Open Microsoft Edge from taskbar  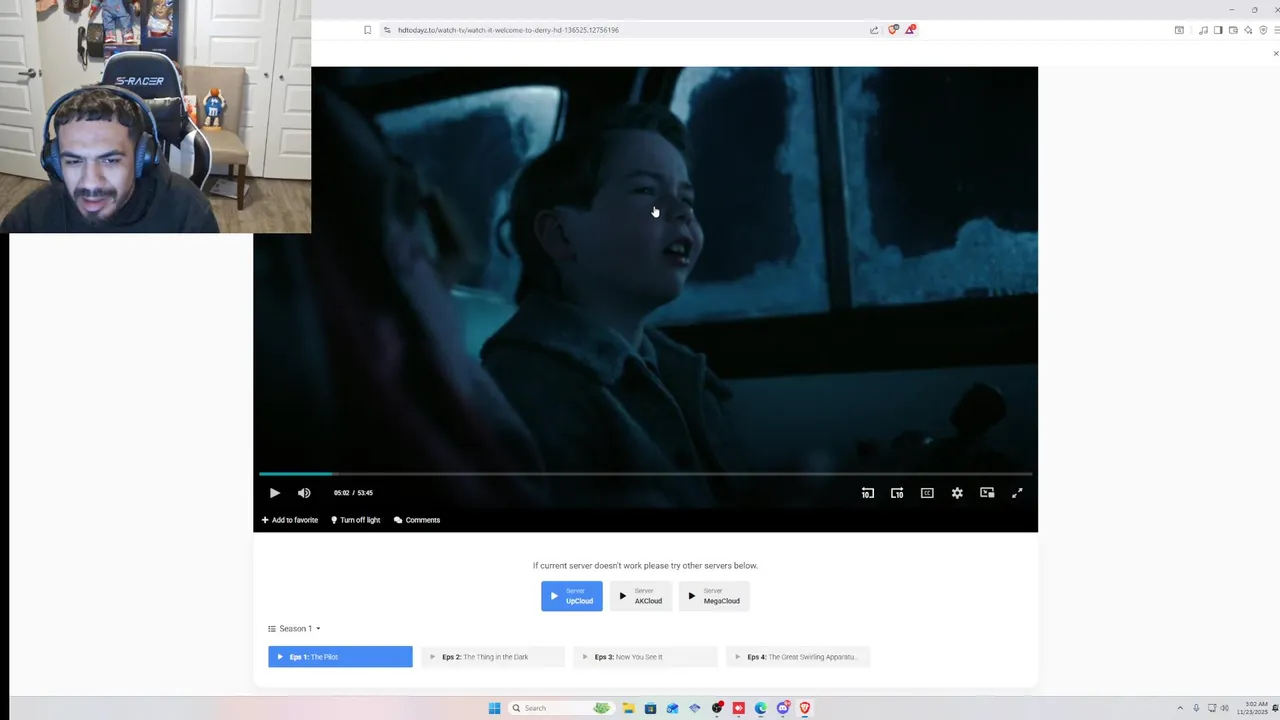(761, 708)
